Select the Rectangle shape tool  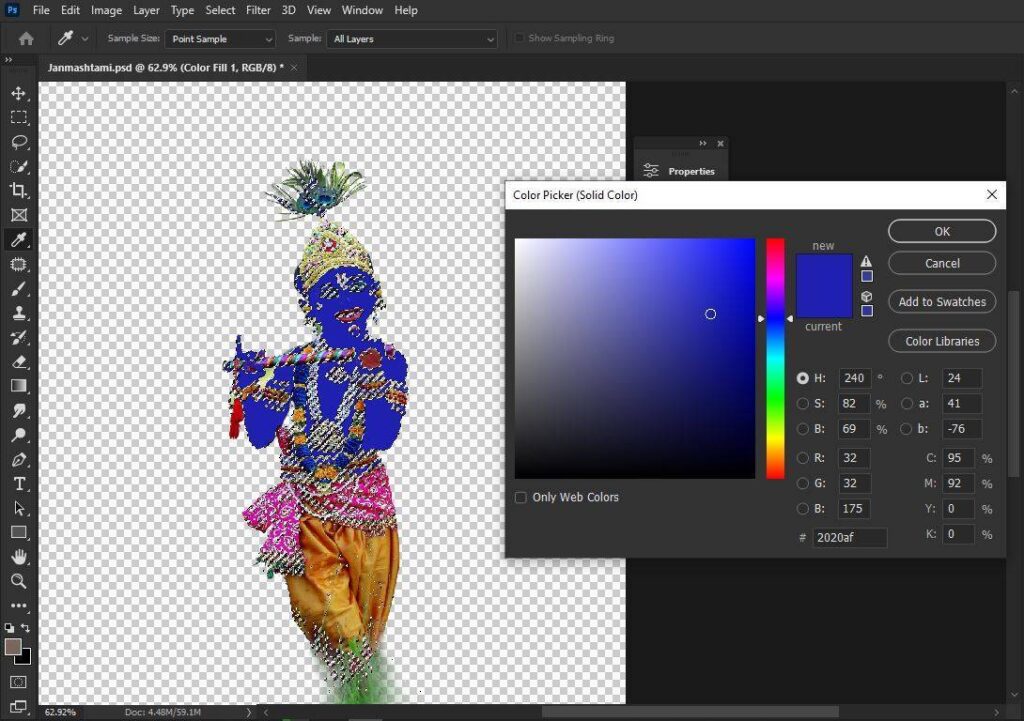coord(18,532)
